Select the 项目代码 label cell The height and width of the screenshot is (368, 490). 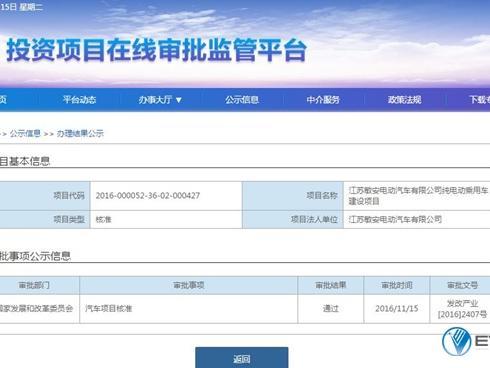coord(45,196)
